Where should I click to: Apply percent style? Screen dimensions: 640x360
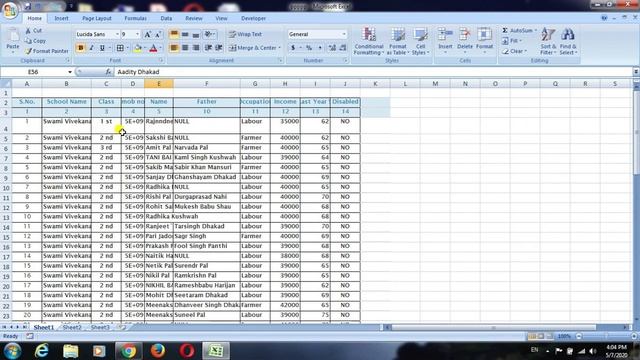tap(309, 48)
